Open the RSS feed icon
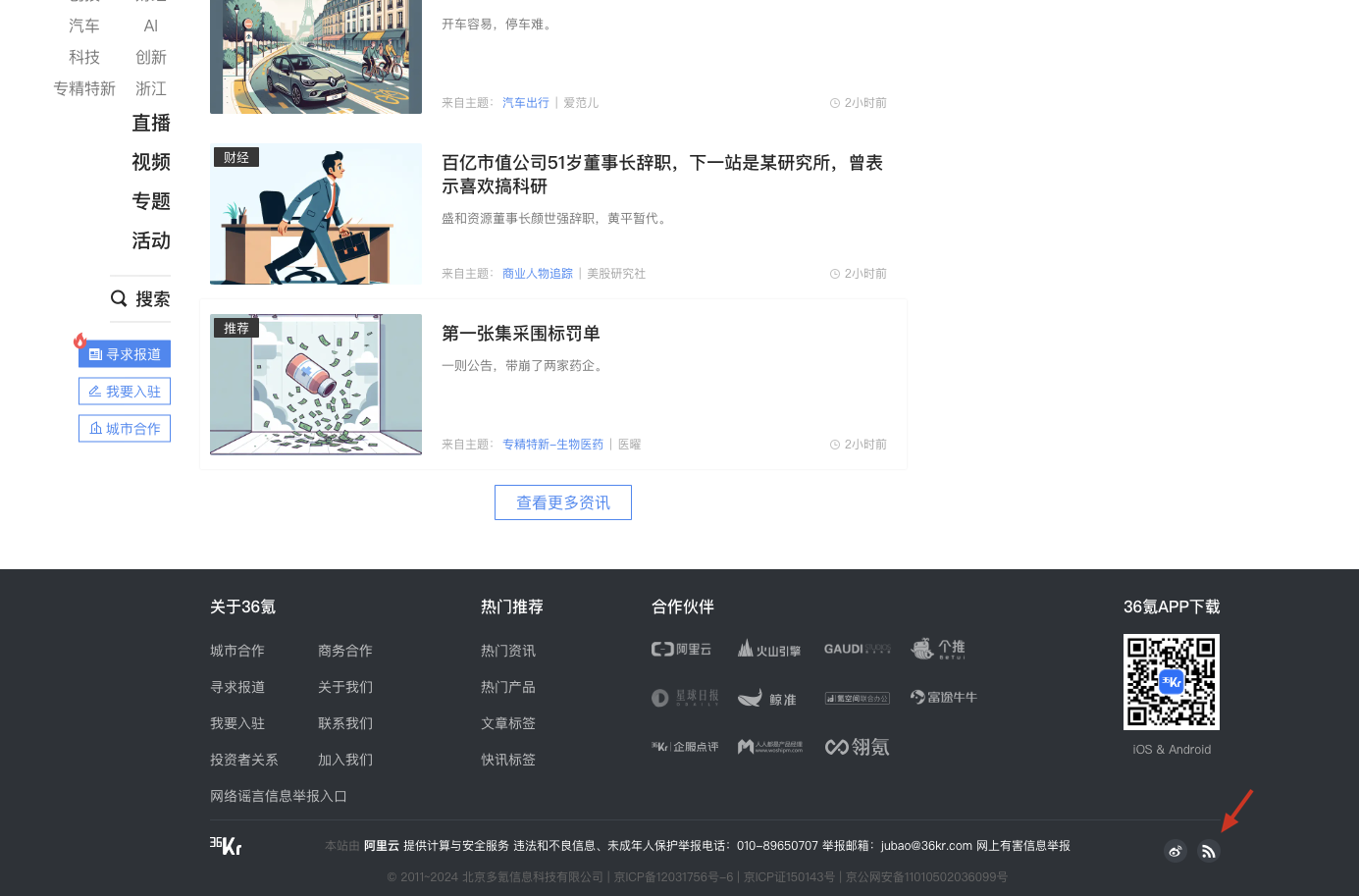The height and width of the screenshot is (896, 1359). (1209, 851)
